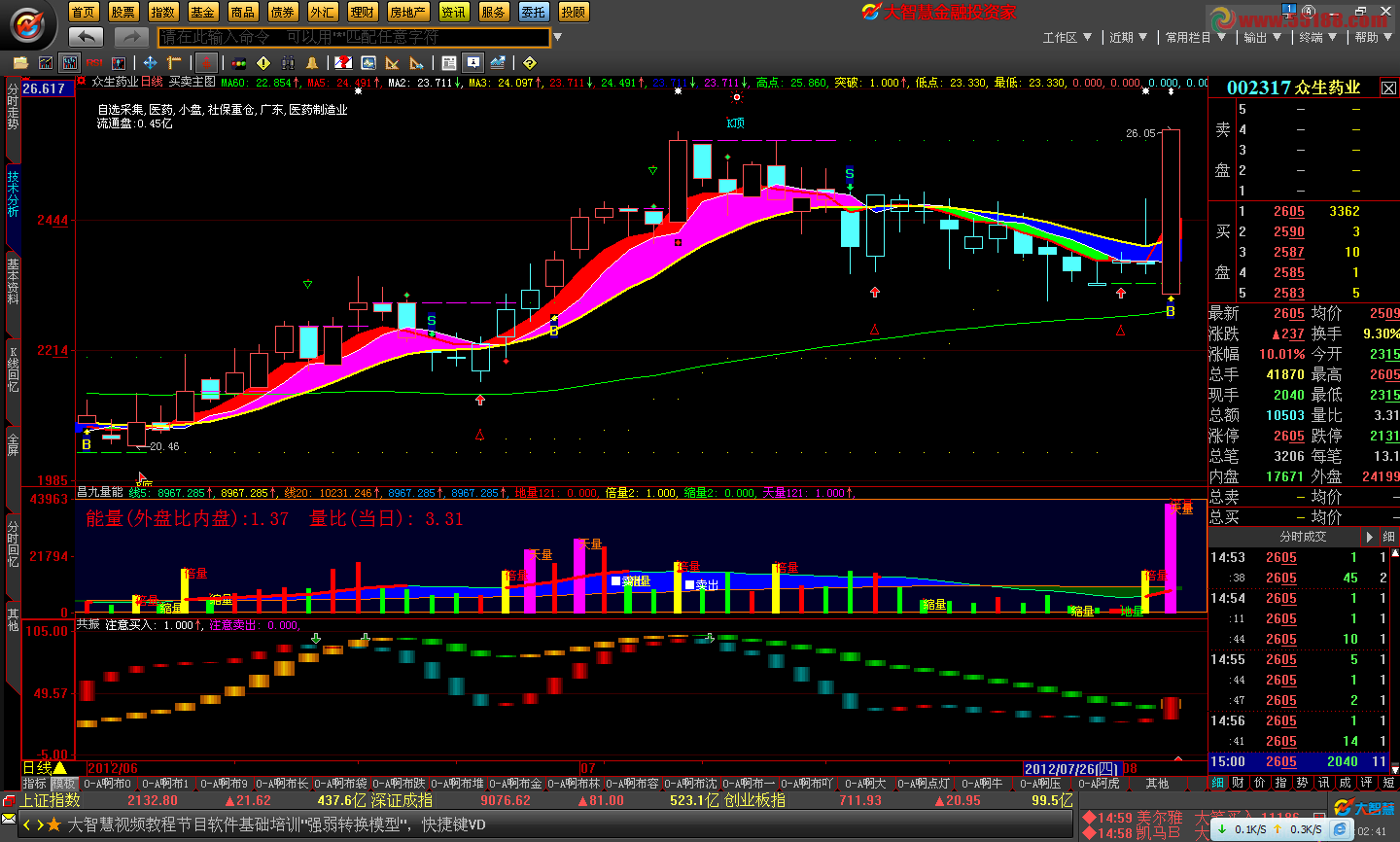Go back with the left arrow button
This screenshot has height=842, width=1400.
coord(87,37)
